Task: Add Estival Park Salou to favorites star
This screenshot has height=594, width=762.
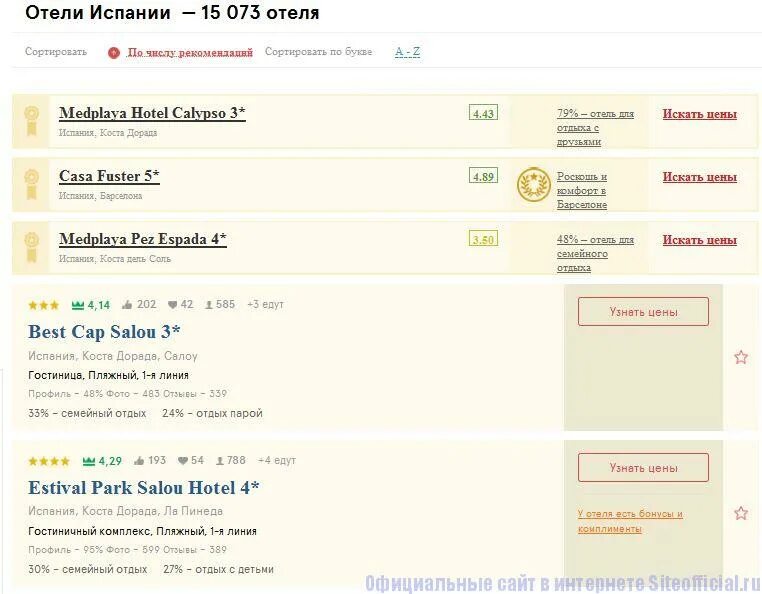Action: click(x=741, y=513)
